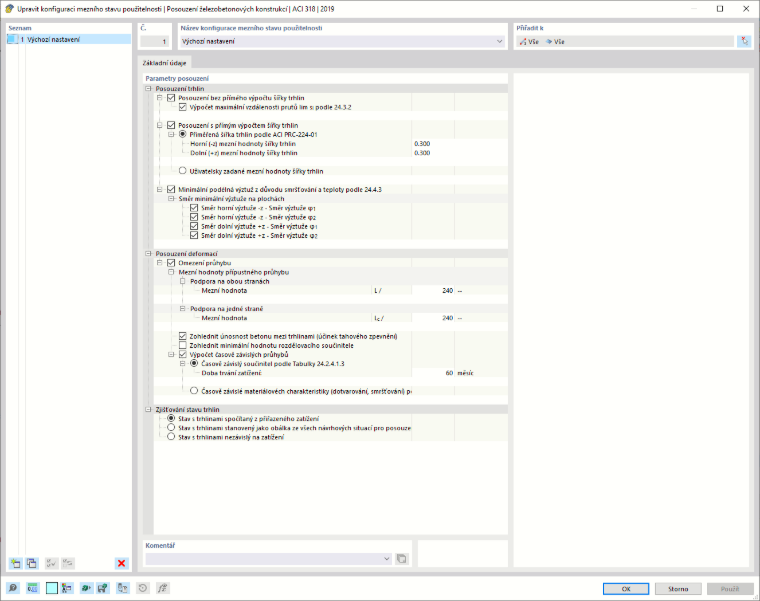
Task: Collapse Mezní hodnoty přípustného průhybu node
Action: (171, 272)
